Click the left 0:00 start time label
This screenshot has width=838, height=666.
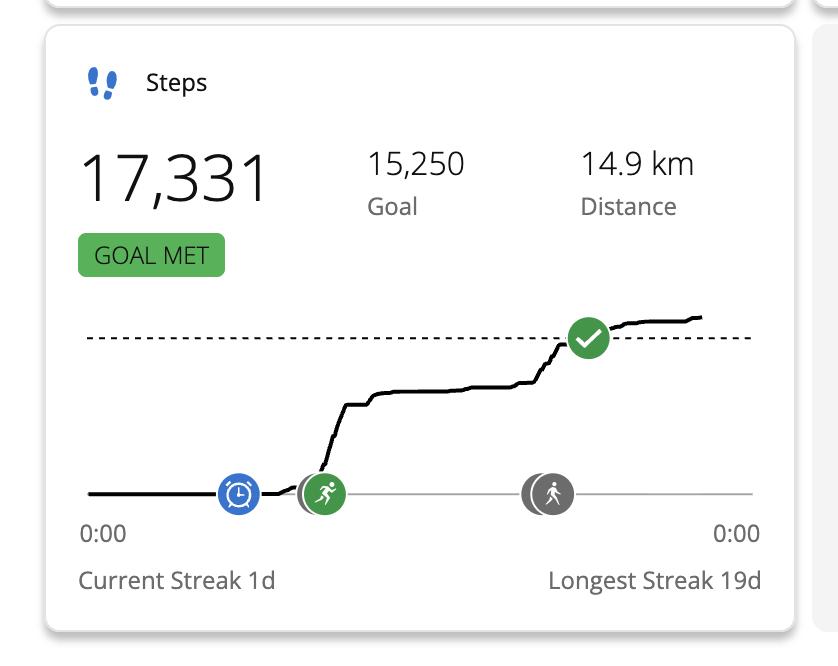click(x=103, y=534)
